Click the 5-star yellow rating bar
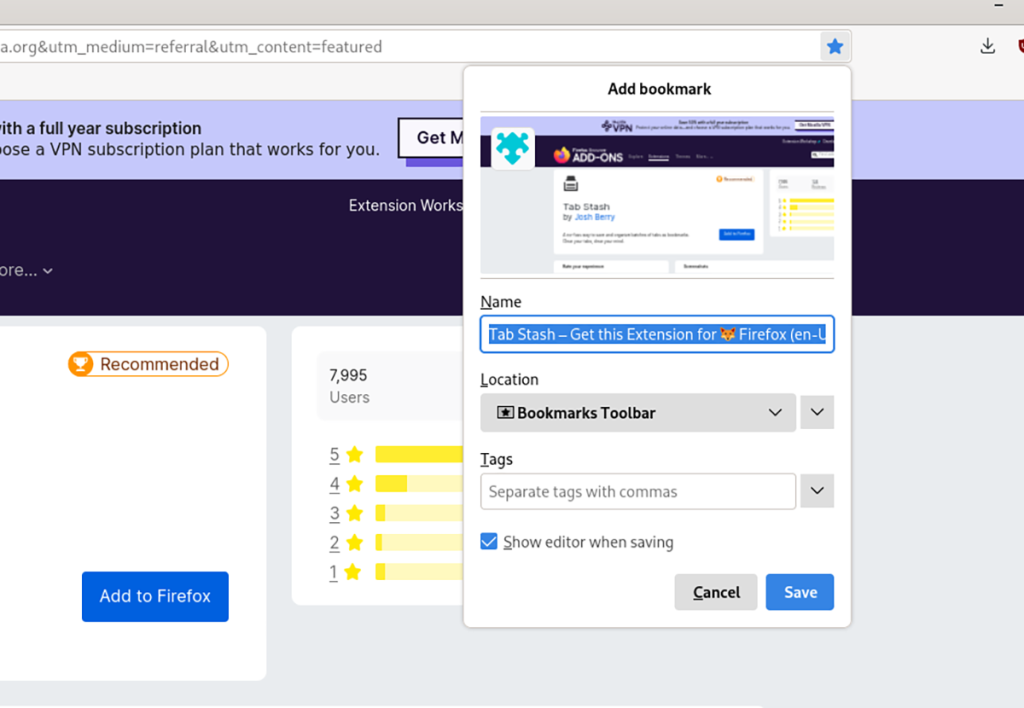 click(x=418, y=454)
